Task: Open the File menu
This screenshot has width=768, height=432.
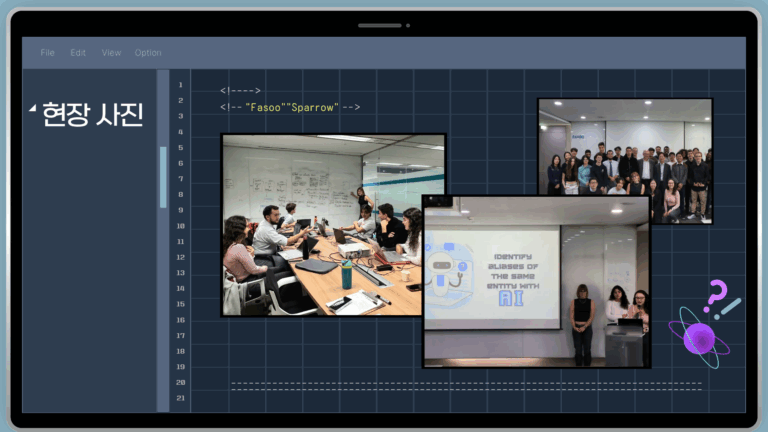Action: point(47,53)
